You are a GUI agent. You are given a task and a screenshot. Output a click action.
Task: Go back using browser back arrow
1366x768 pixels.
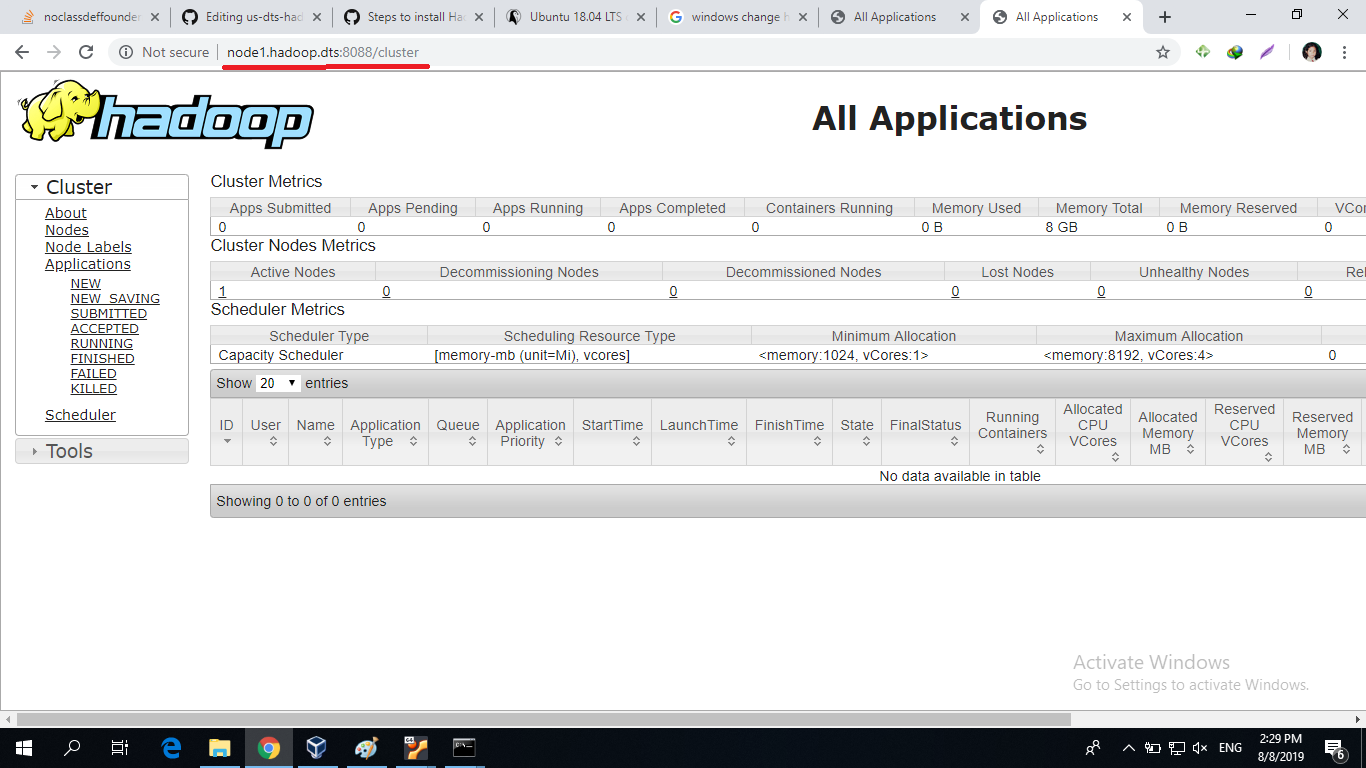[22, 52]
